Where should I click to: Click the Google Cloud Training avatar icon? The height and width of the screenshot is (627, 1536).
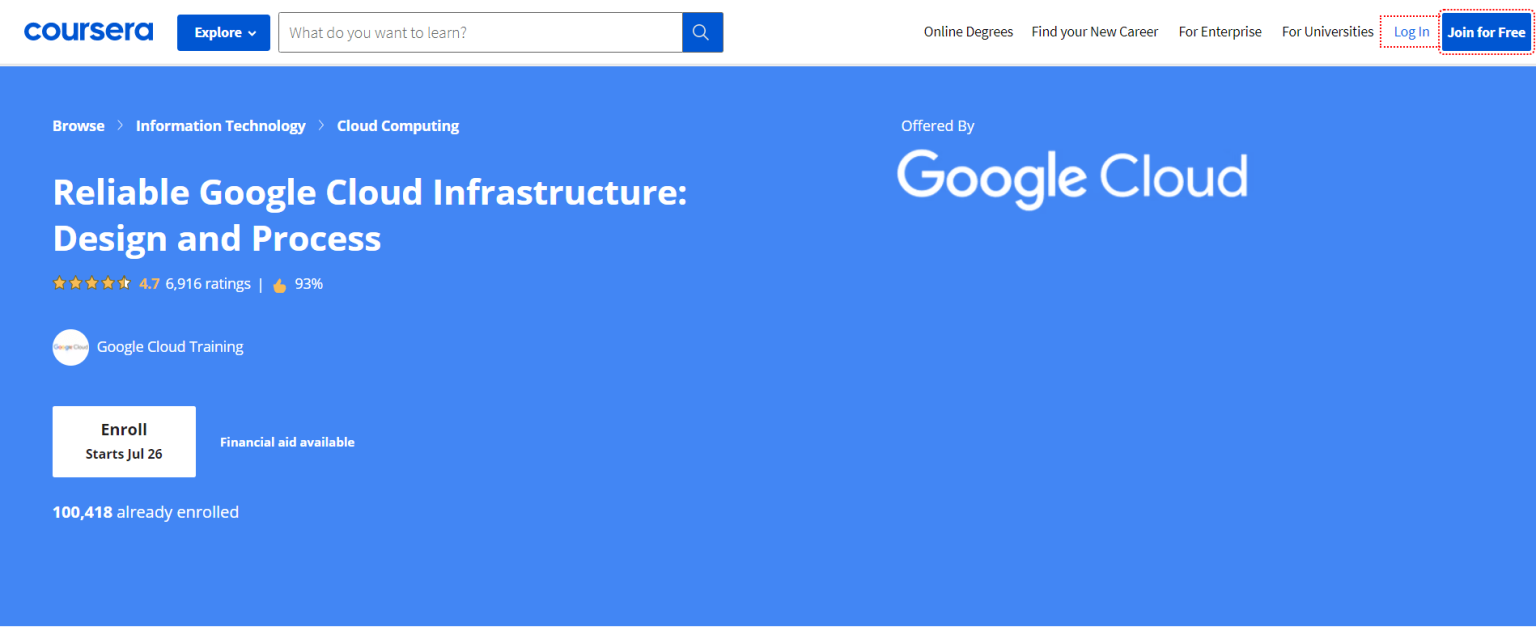coord(71,347)
